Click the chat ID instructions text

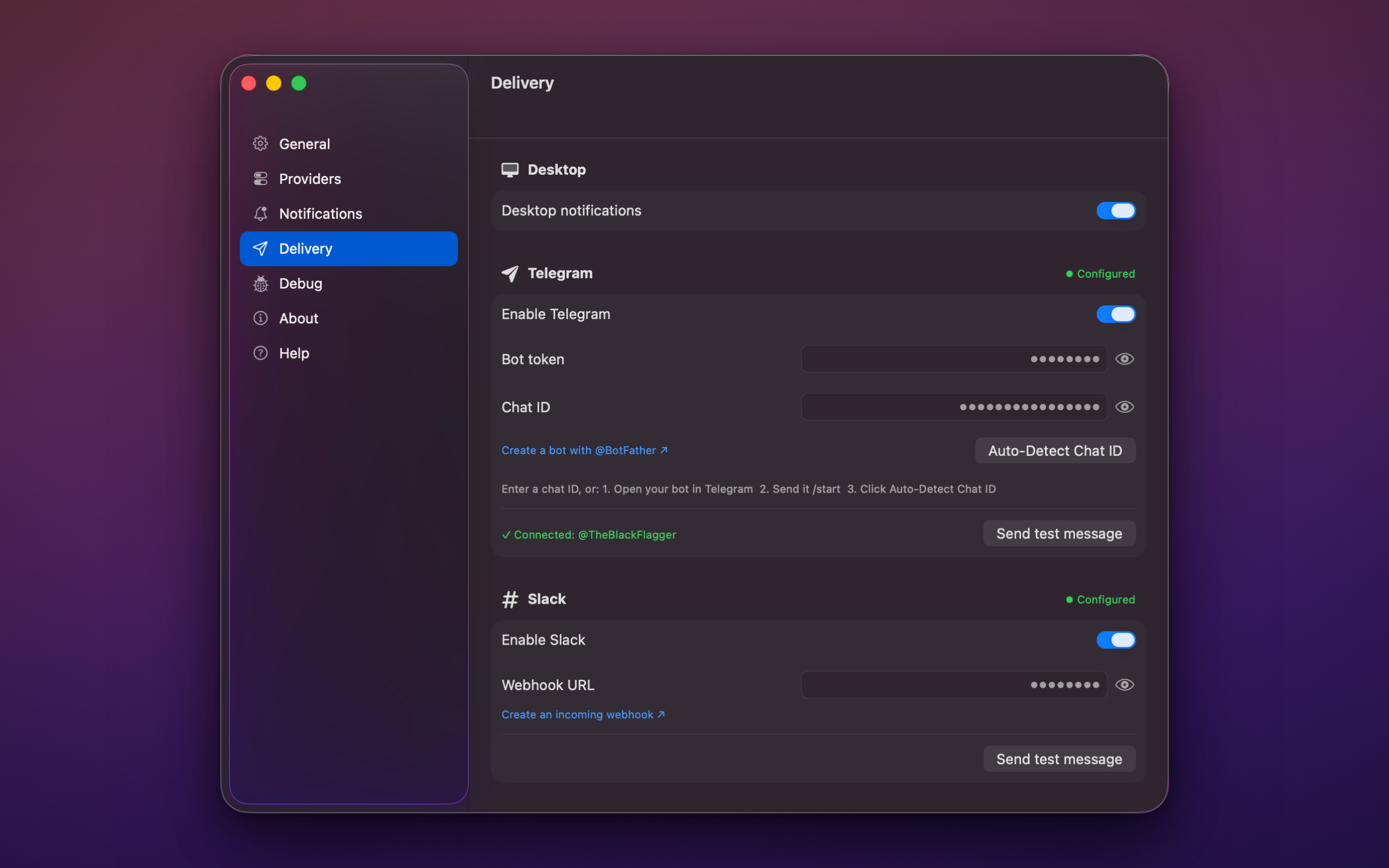[748, 489]
